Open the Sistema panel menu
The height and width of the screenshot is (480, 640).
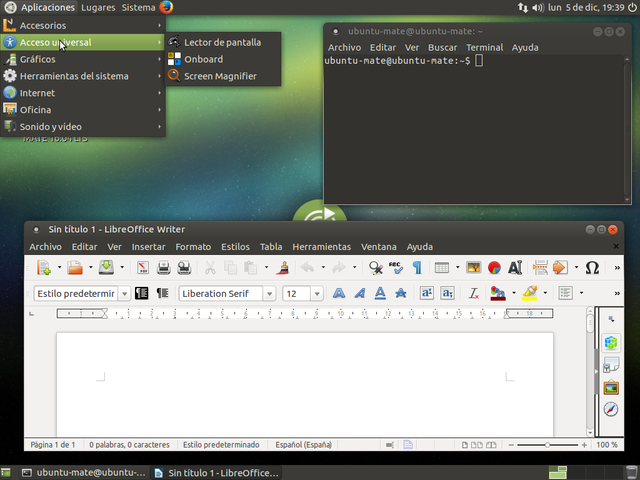click(x=138, y=7)
